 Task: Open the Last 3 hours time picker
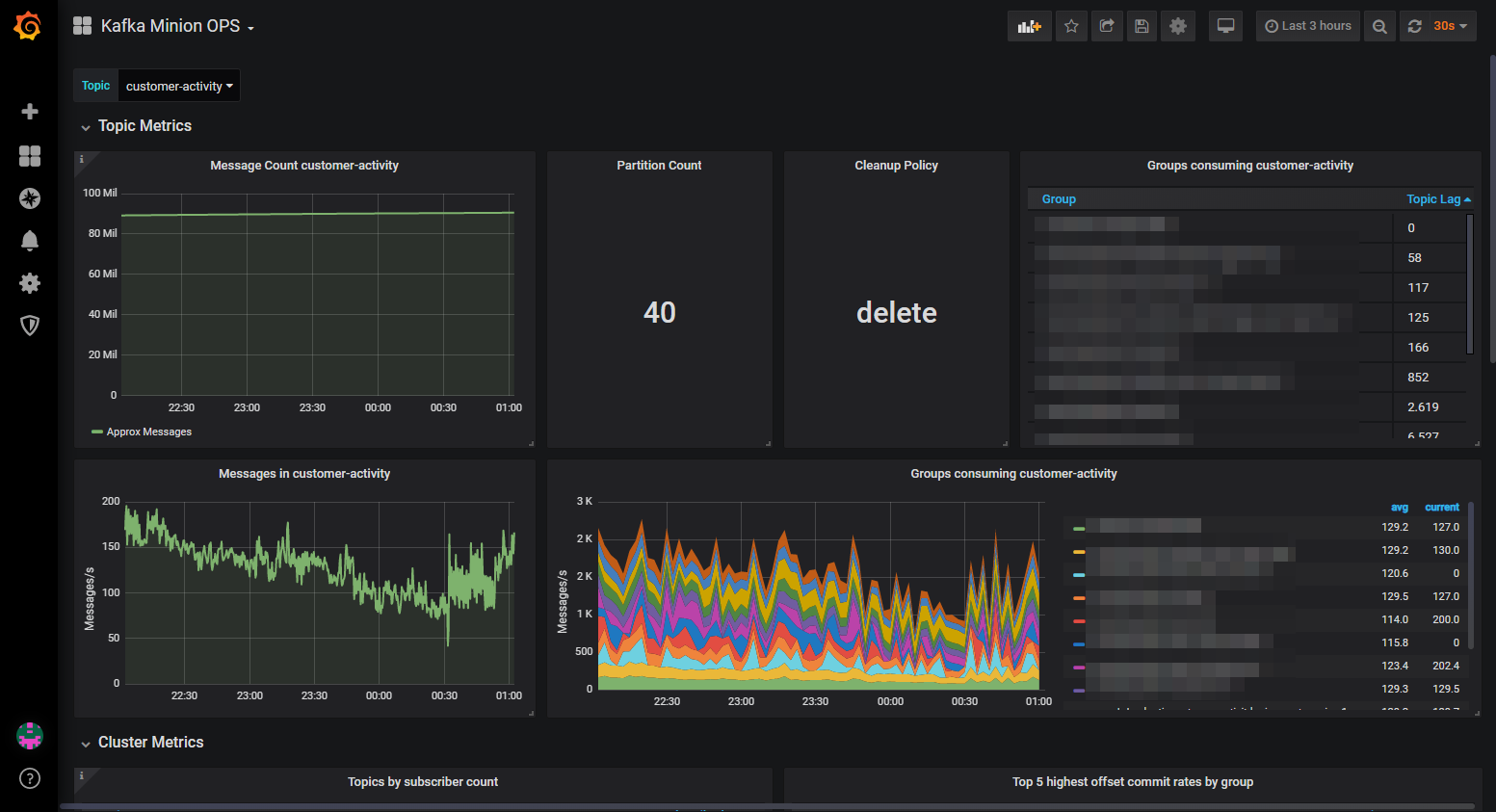click(x=1307, y=26)
